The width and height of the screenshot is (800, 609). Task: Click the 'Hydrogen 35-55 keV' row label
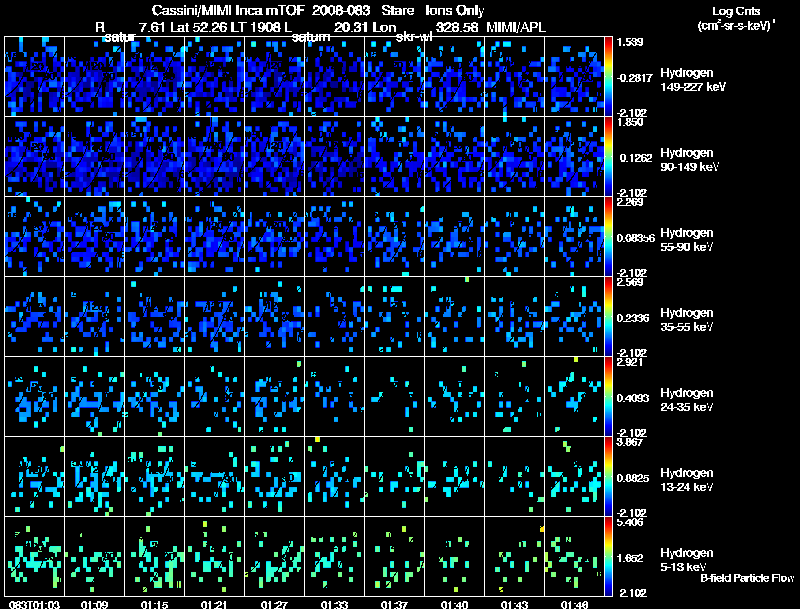[x=687, y=320]
